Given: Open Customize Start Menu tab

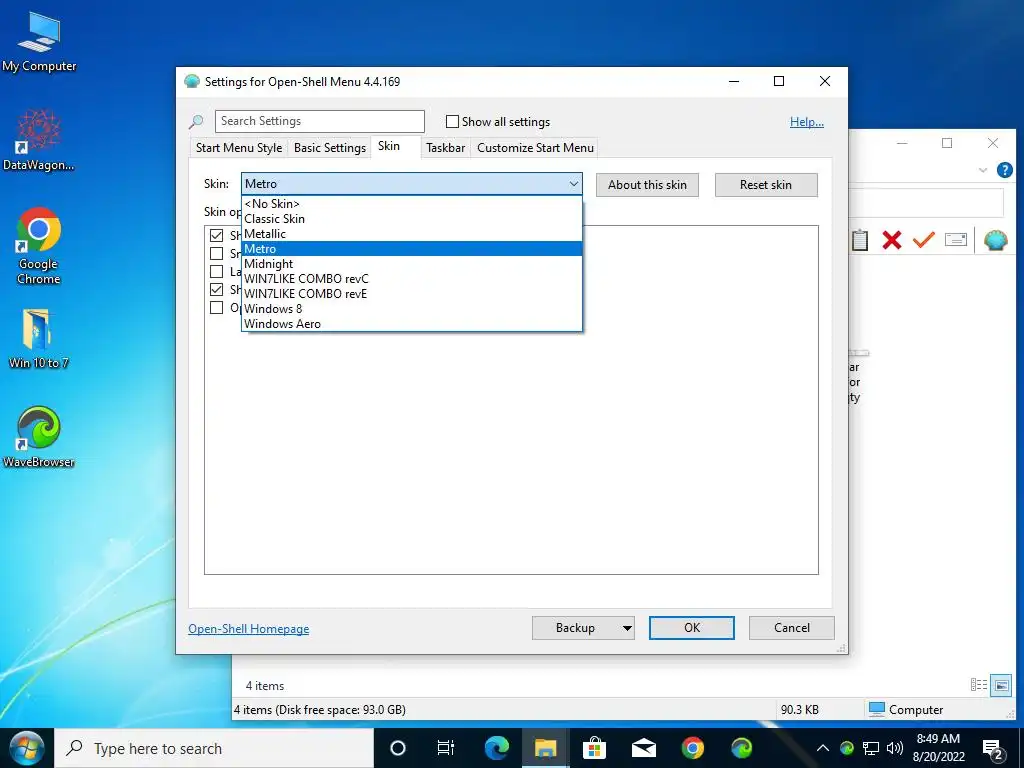Looking at the screenshot, I should point(536,148).
